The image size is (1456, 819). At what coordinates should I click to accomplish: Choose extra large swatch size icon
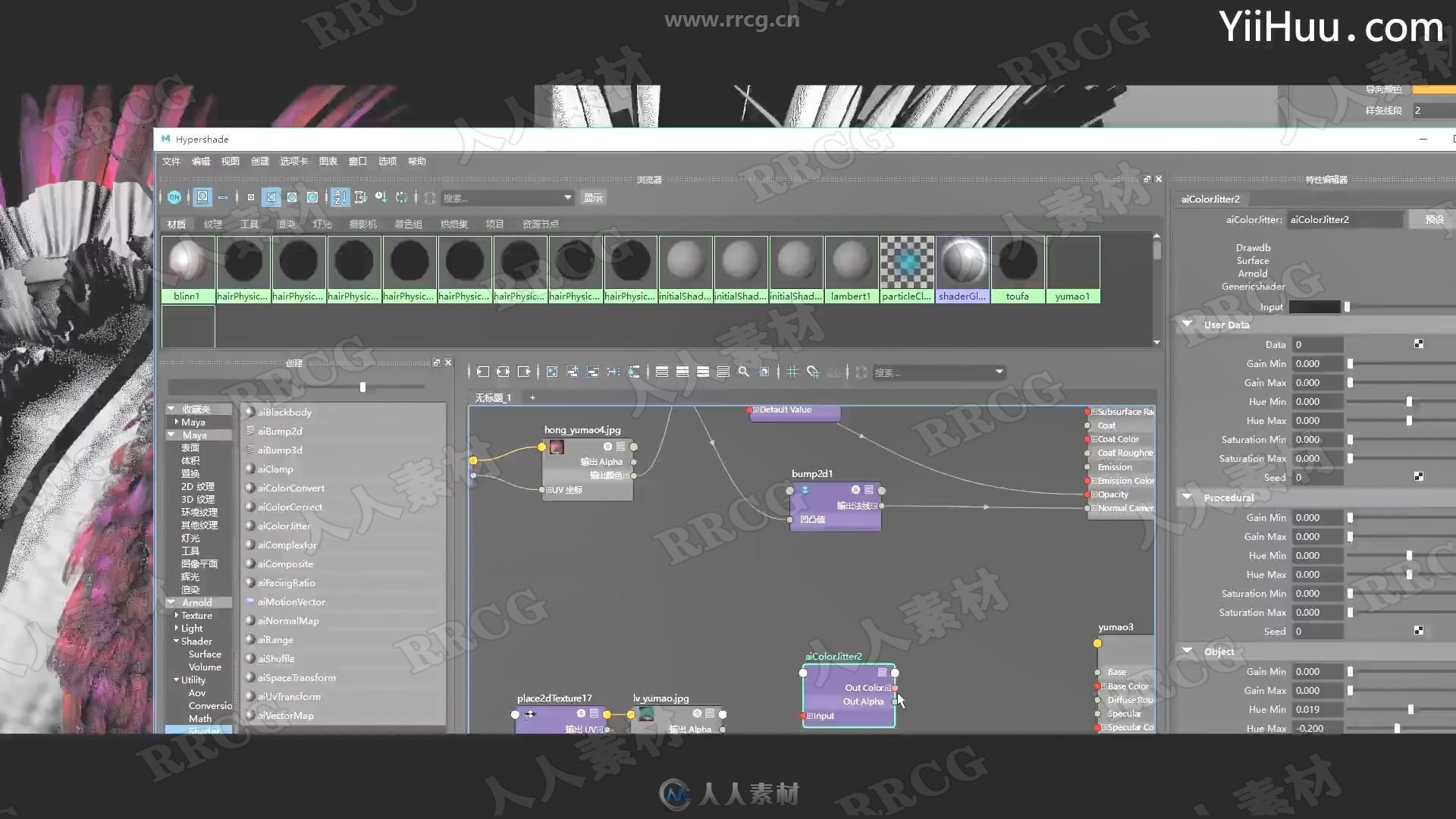tap(312, 197)
